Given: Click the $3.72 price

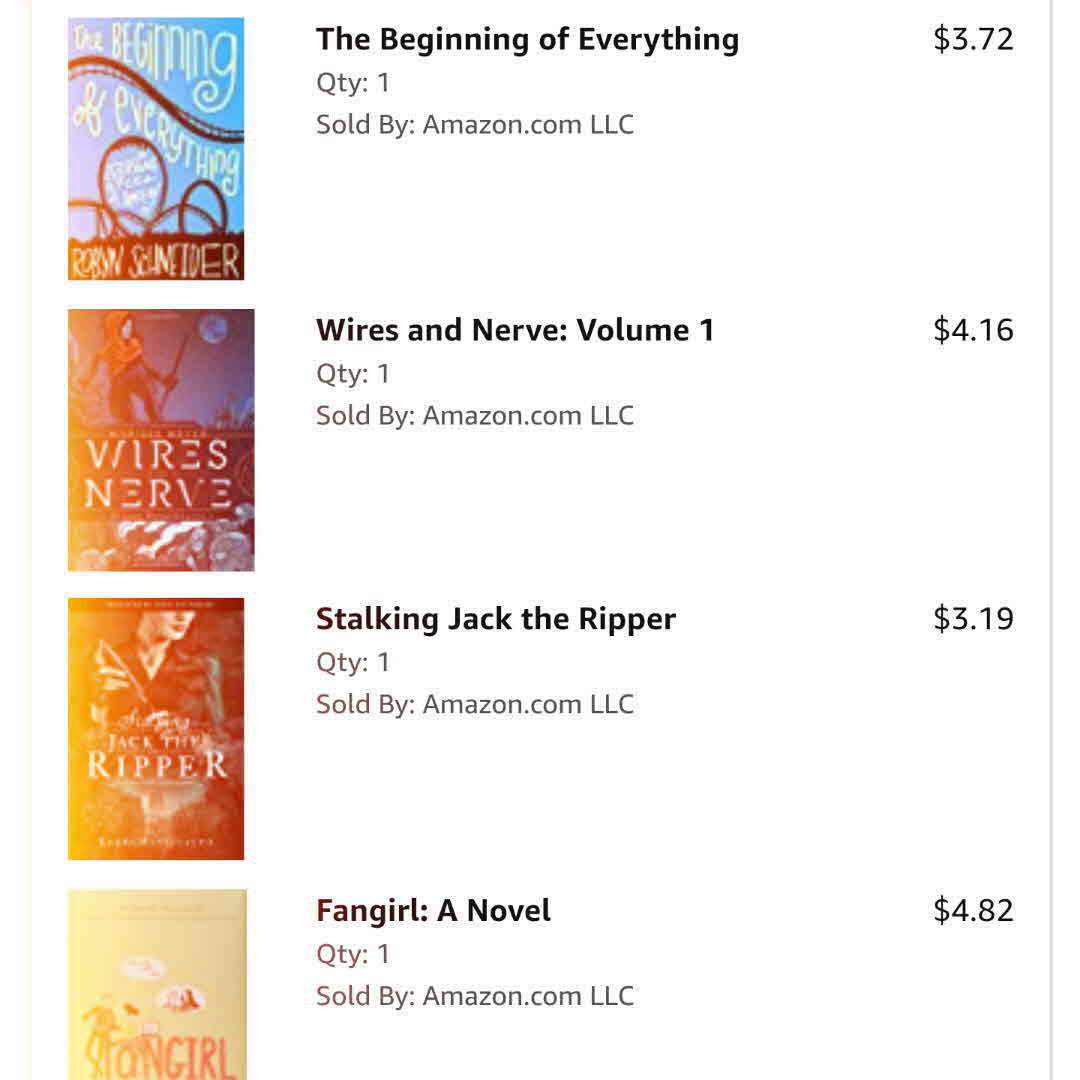Looking at the screenshot, I should pos(973,39).
